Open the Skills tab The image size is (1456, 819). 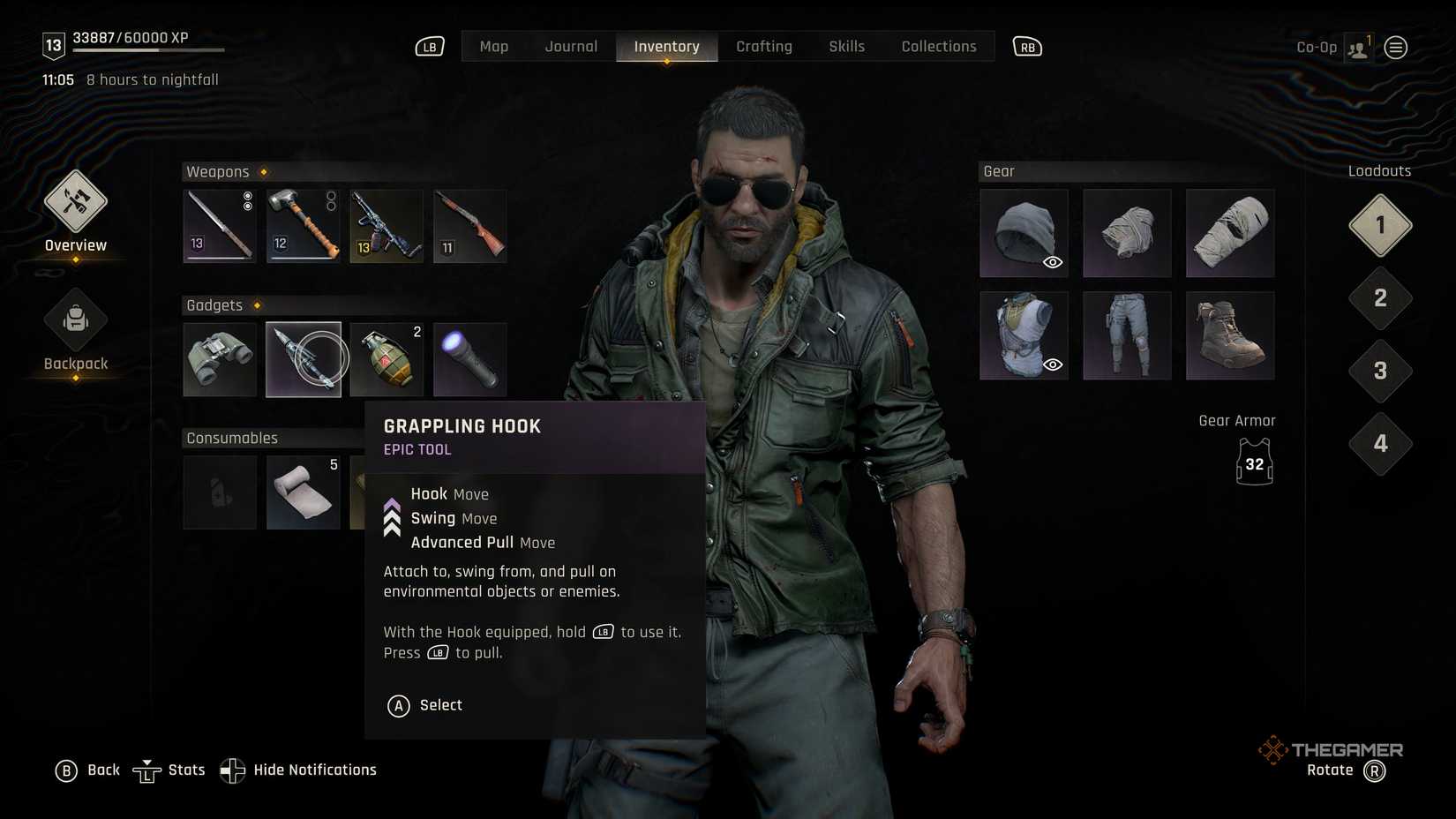point(846,47)
